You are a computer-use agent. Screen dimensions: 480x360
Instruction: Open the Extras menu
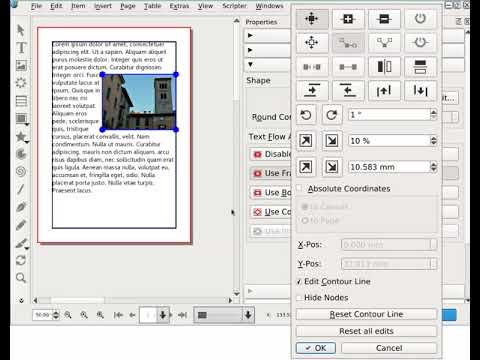(179, 6)
